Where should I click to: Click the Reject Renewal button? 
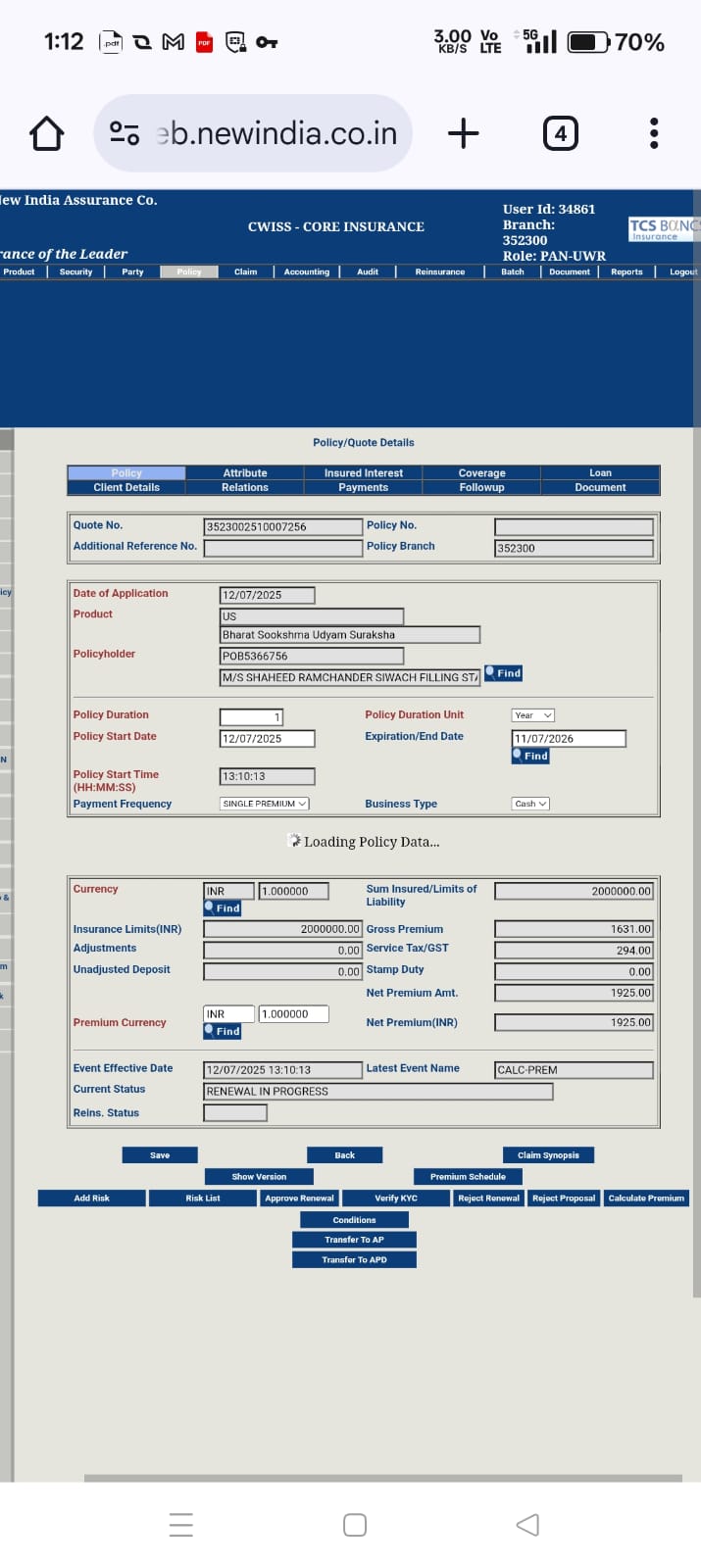[488, 1198]
